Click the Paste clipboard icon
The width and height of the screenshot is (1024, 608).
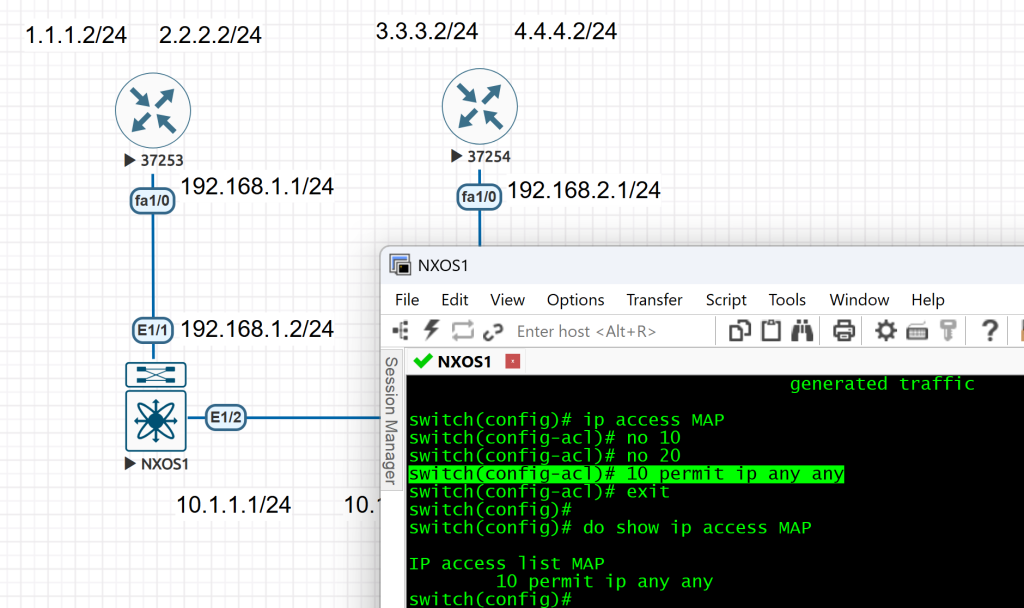pyautogui.click(x=771, y=330)
